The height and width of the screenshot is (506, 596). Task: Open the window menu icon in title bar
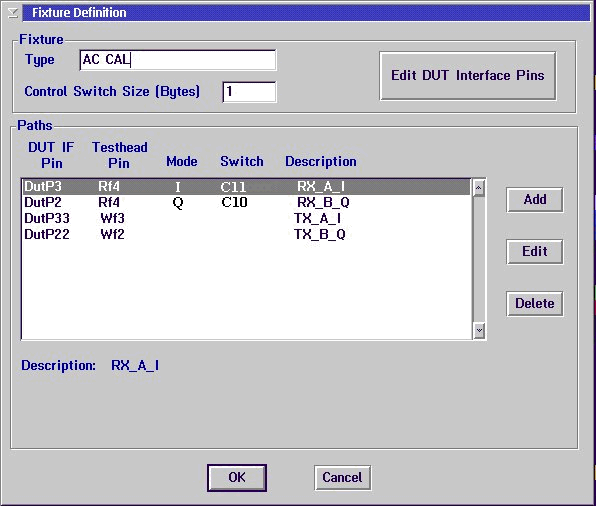click(x=13, y=13)
